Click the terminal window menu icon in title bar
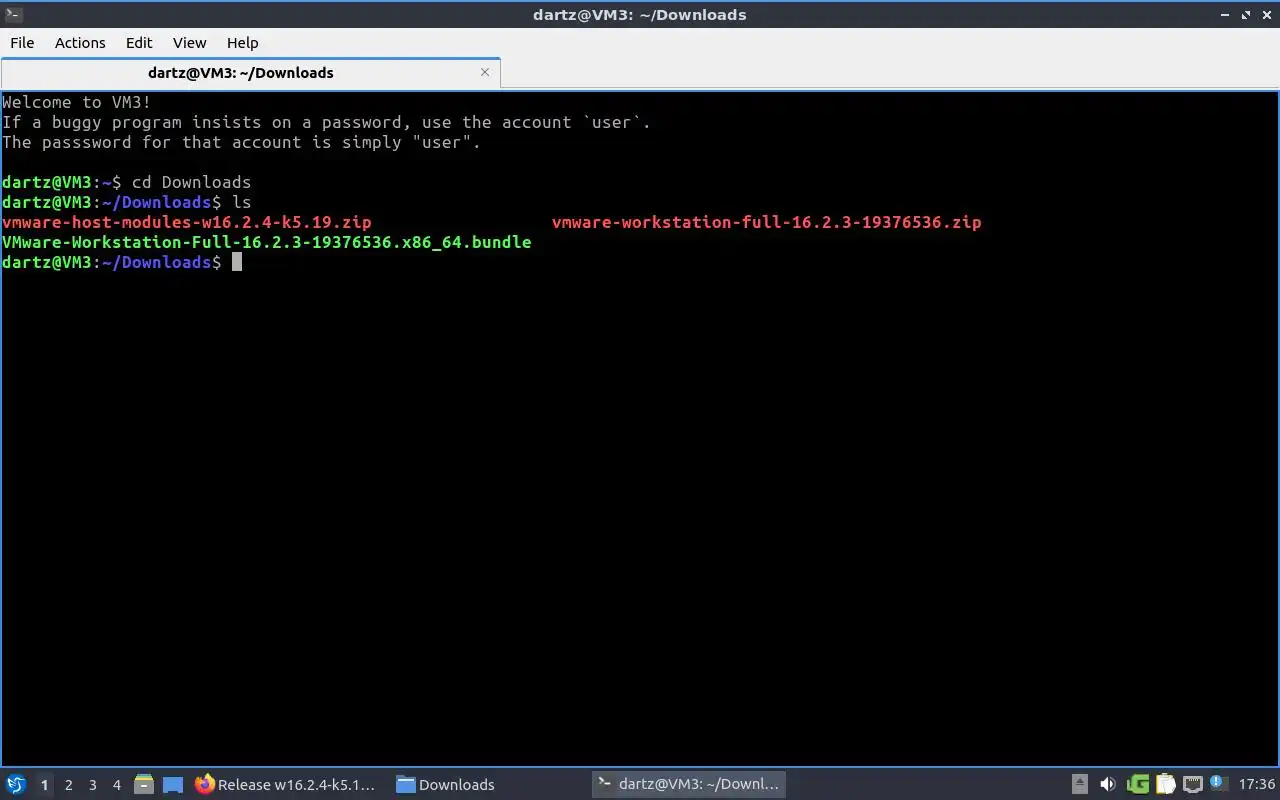This screenshot has height=800, width=1280. [12, 14]
